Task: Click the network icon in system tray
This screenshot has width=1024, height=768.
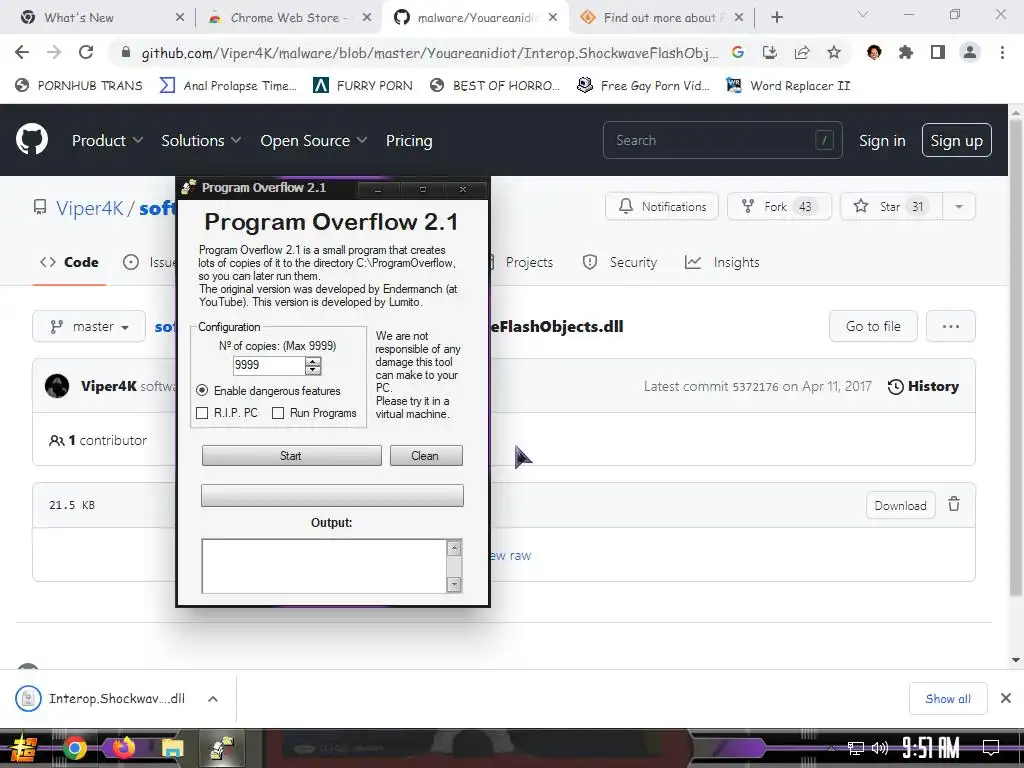Action: click(855, 748)
